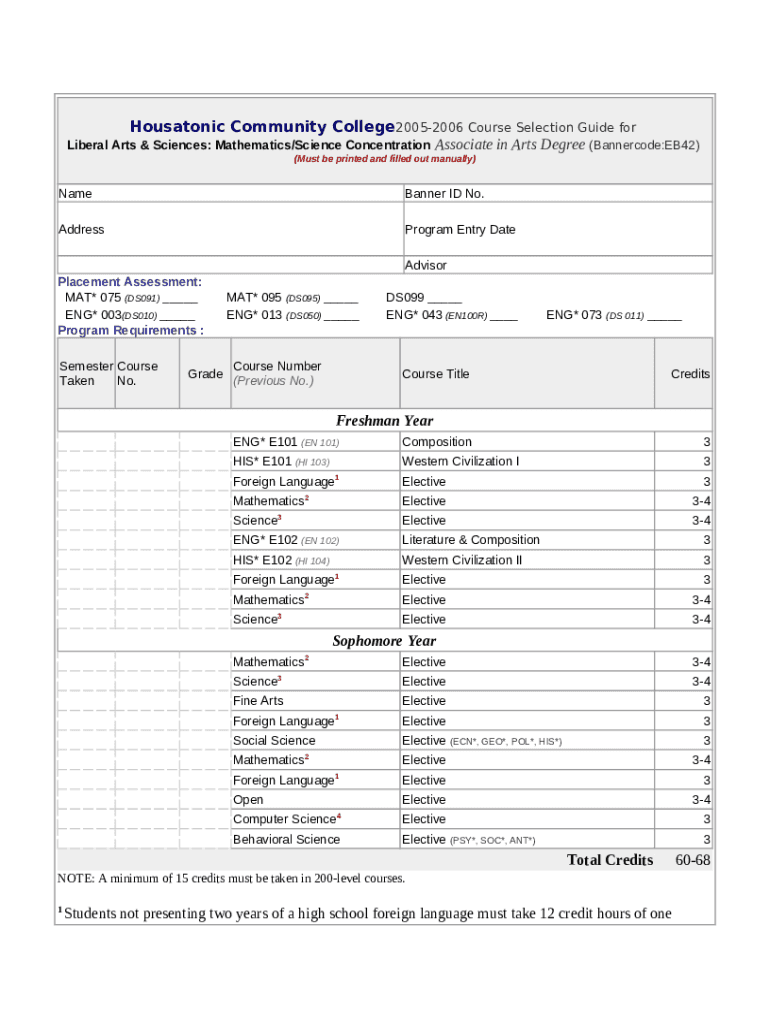Click the Total Credits value 60-68
The image size is (770, 1024).
pos(692,861)
